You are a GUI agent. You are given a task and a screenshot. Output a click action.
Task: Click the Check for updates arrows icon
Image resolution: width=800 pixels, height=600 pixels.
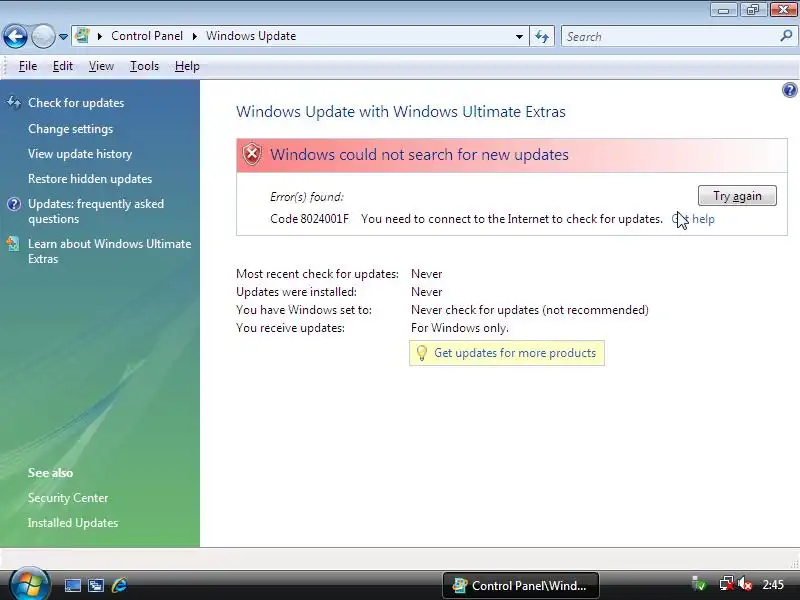14,103
